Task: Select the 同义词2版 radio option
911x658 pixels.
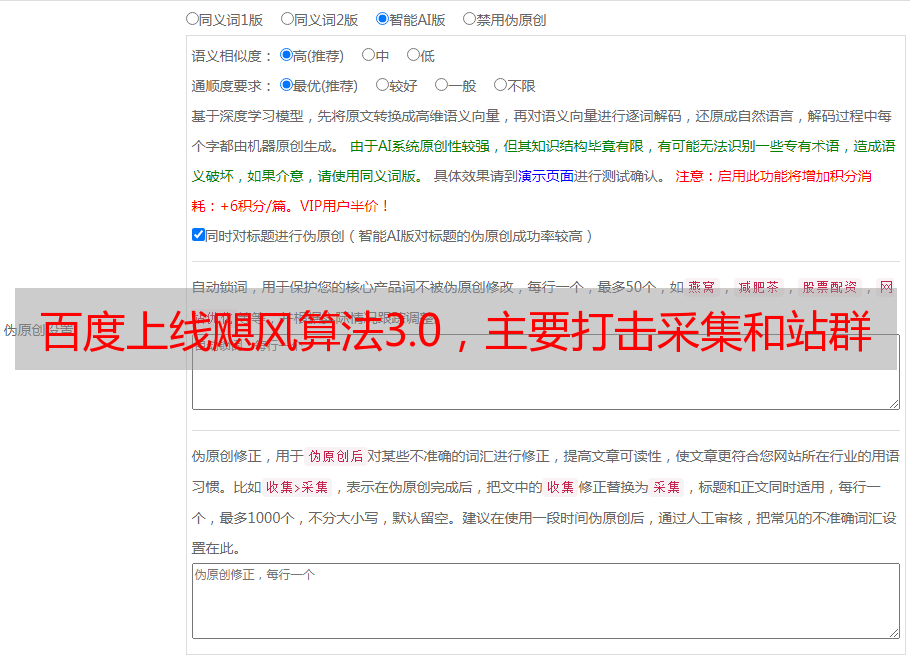Action: click(x=287, y=18)
